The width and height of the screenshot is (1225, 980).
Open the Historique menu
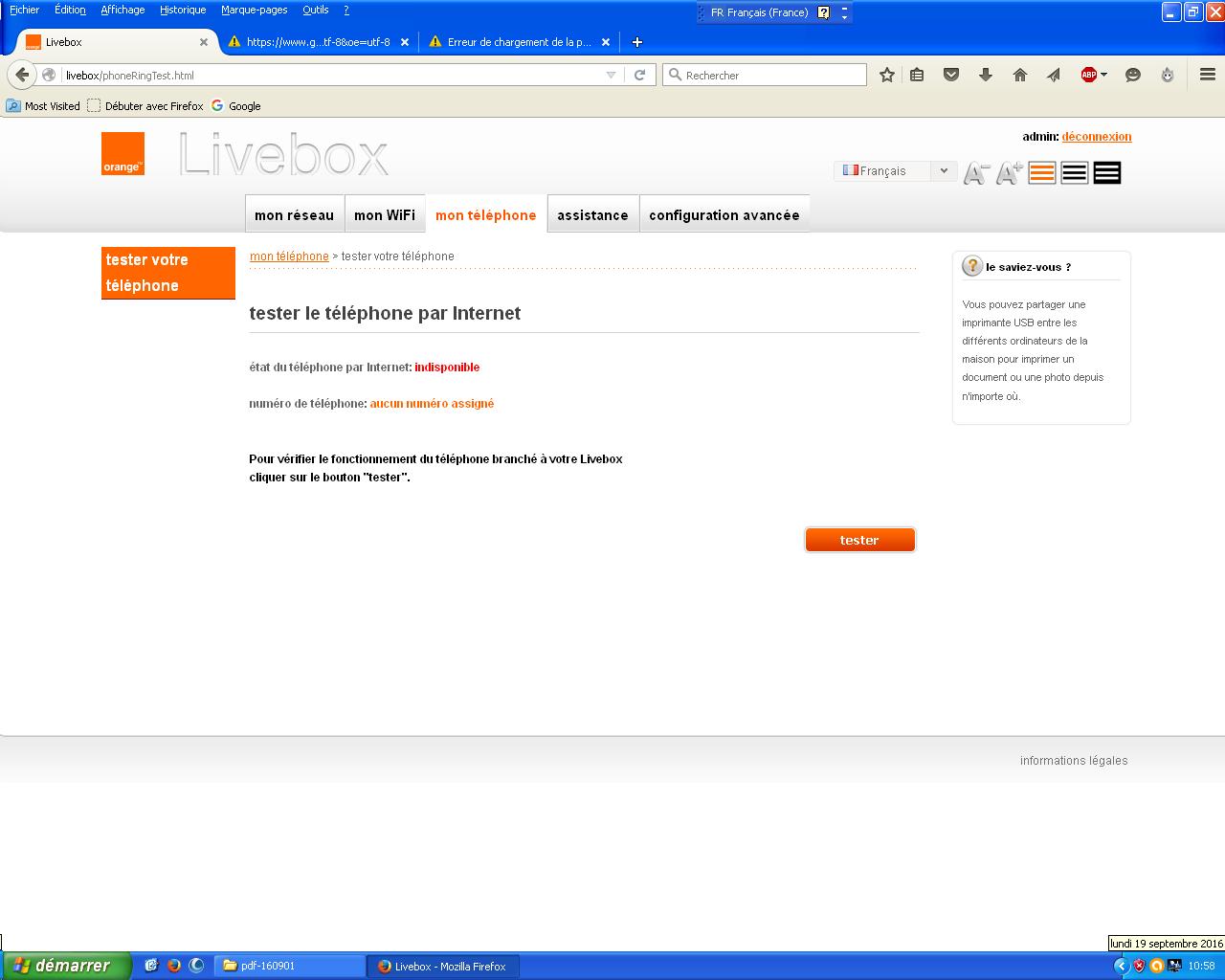click(x=183, y=10)
